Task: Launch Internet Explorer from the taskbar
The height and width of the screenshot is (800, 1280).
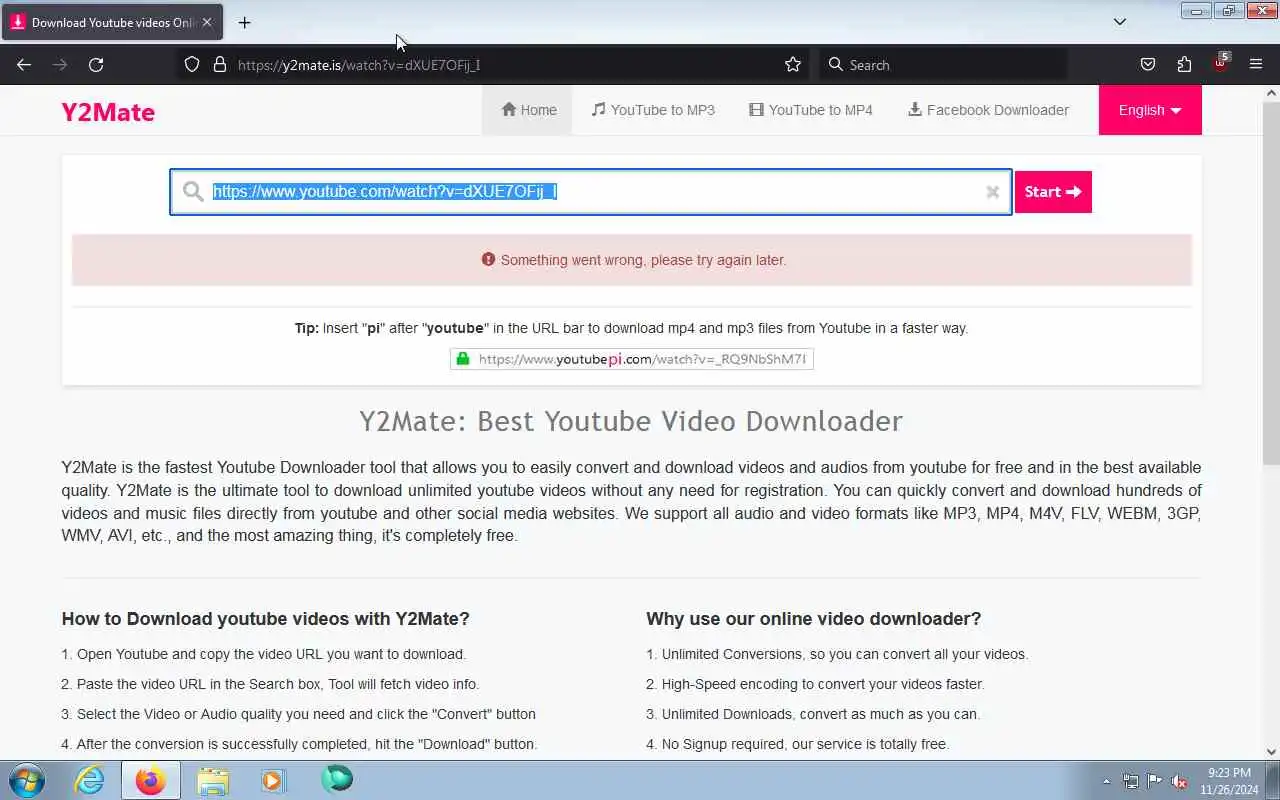Action: [90, 780]
